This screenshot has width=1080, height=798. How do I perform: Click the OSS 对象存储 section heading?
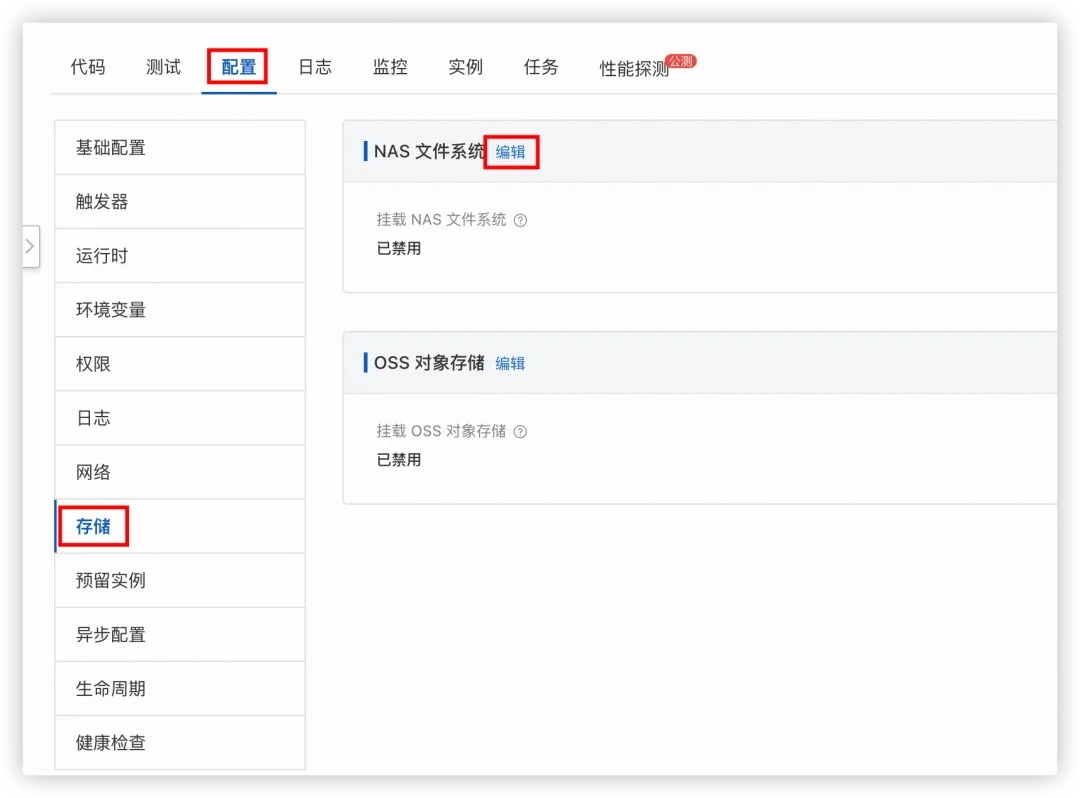[x=429, y=363]
